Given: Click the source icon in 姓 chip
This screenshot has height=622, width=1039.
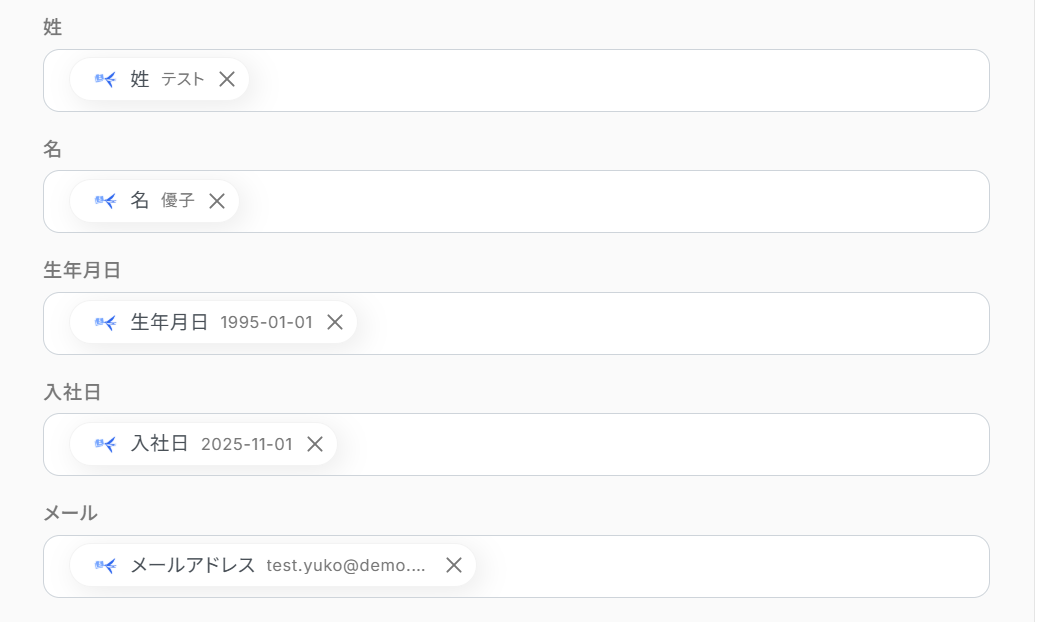Looking at the screenshot, I should coord(105,79).
